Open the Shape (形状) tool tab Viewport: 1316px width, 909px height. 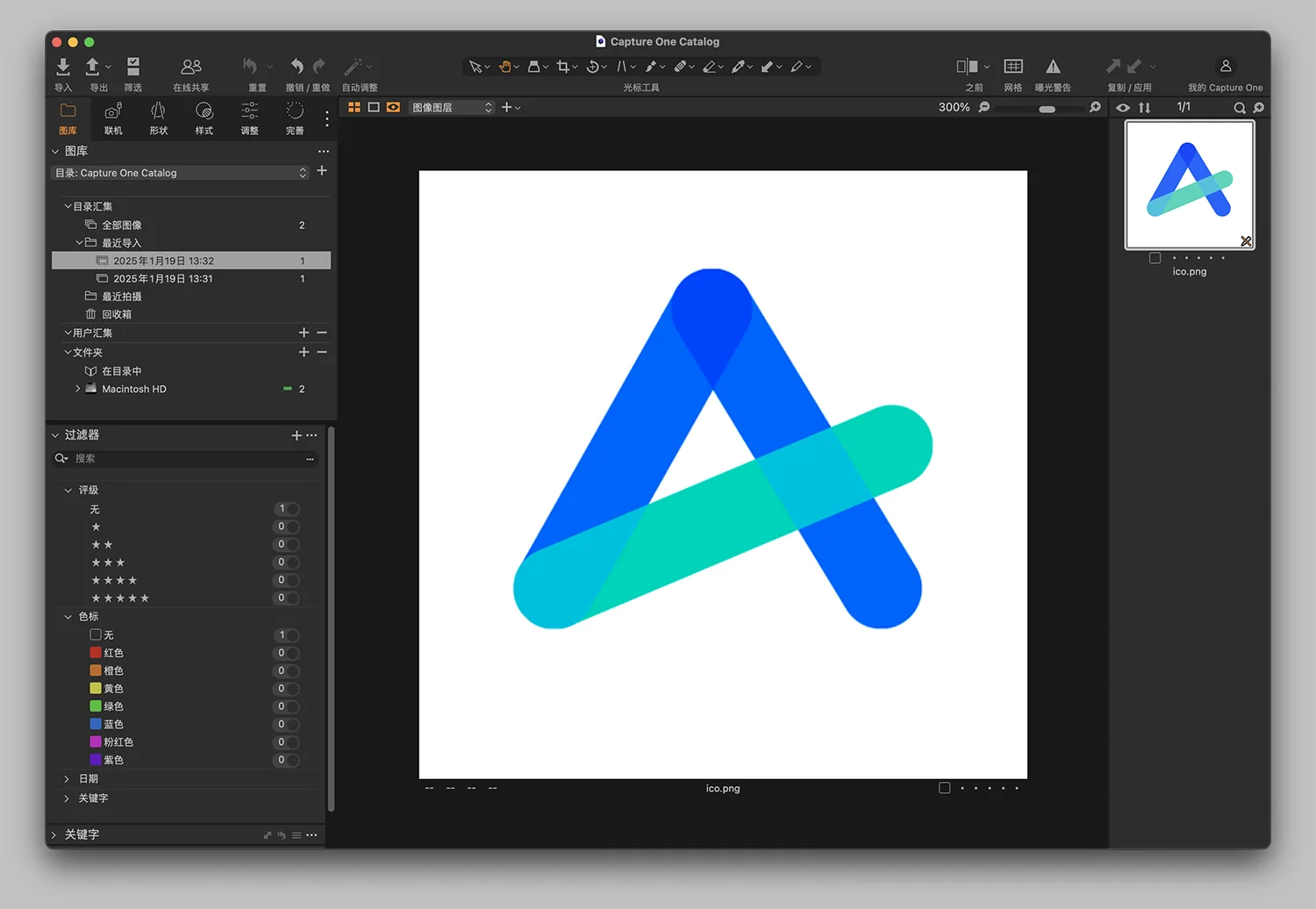[x=158, y=118]
